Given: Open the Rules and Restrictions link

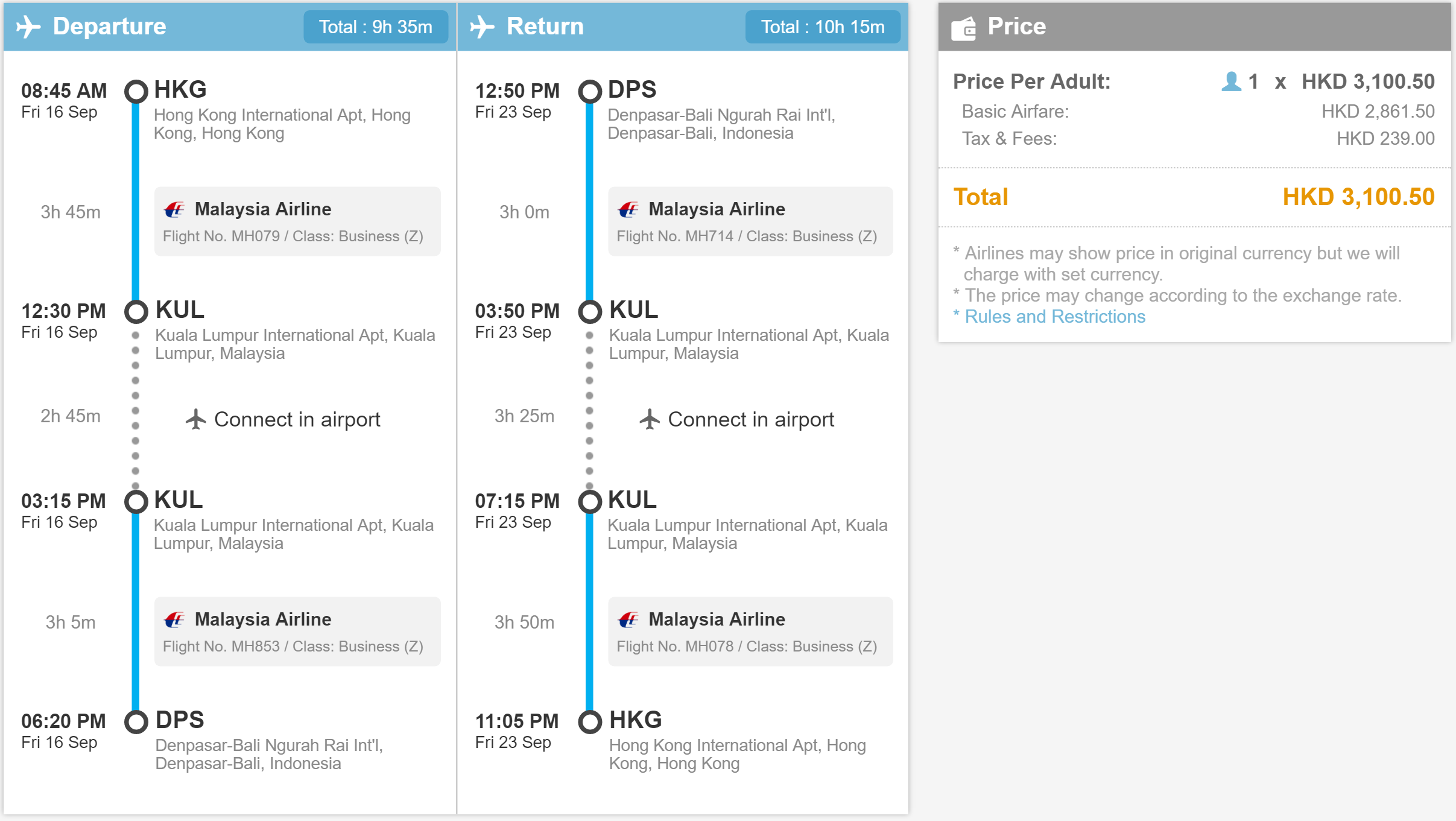Looking at the screenshot, I should tap(1055, 317).
